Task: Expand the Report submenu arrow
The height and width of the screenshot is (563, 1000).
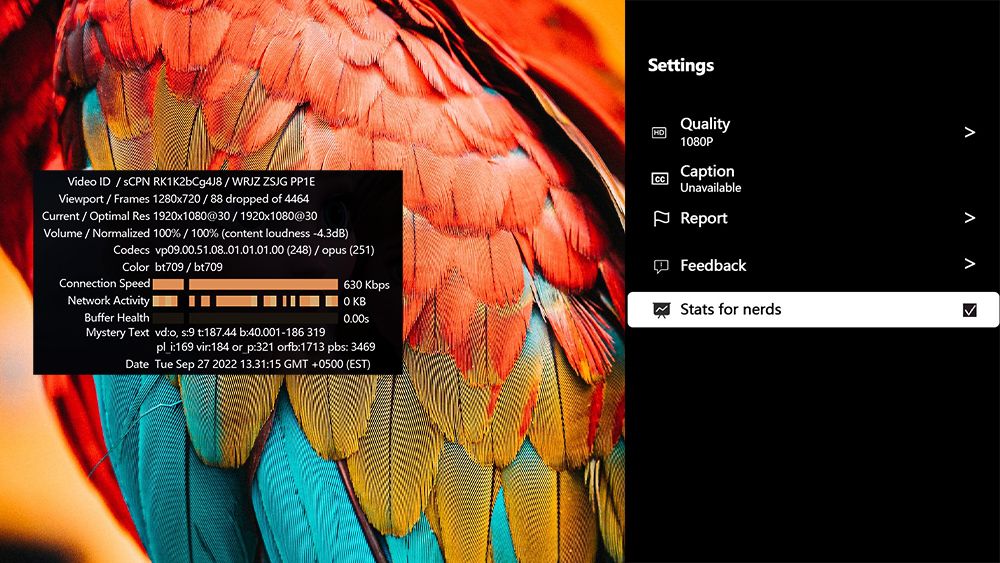Action: pos(969,218)
